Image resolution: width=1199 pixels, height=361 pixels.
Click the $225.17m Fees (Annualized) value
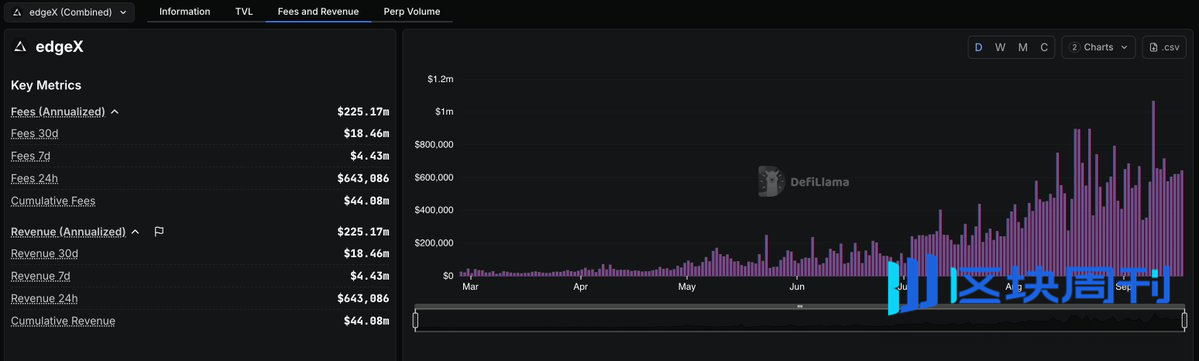pyautogui.click(x=363, y=112)
